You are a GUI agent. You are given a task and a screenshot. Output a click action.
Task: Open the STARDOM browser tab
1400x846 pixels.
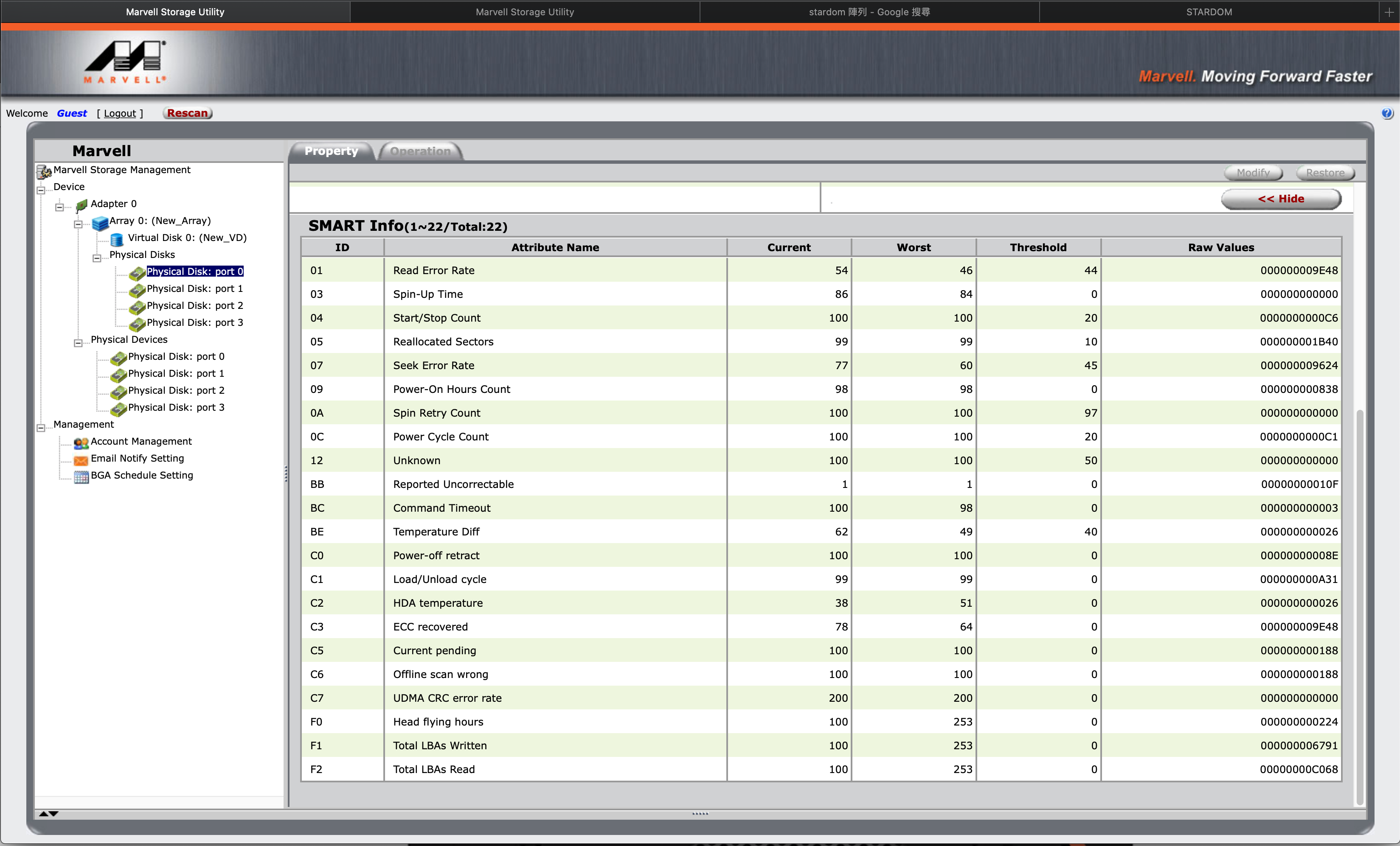click(1209, 12)
